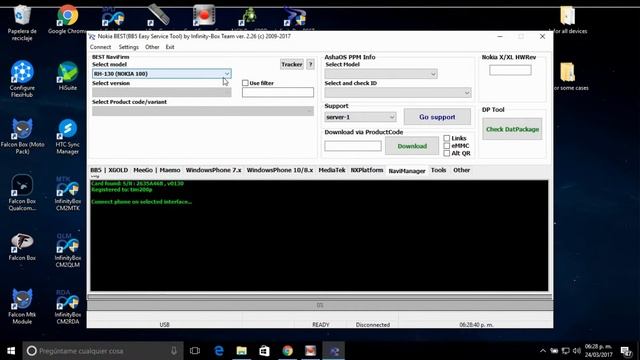
Task: Launch Microsoft Edge from the taskbar
Action: tap(219, 351)
